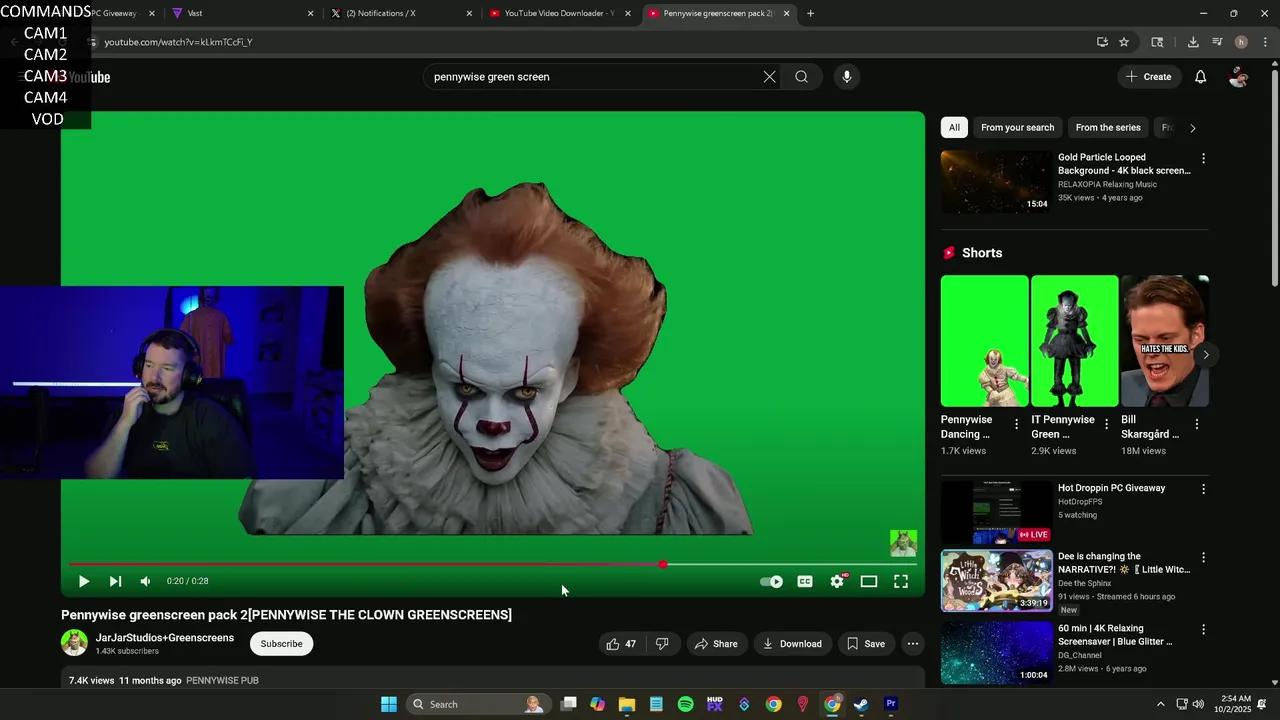Share the Pennywise video
This screenshot has height=720, width=1280.
pyautogui.click(x=716, y=644)
